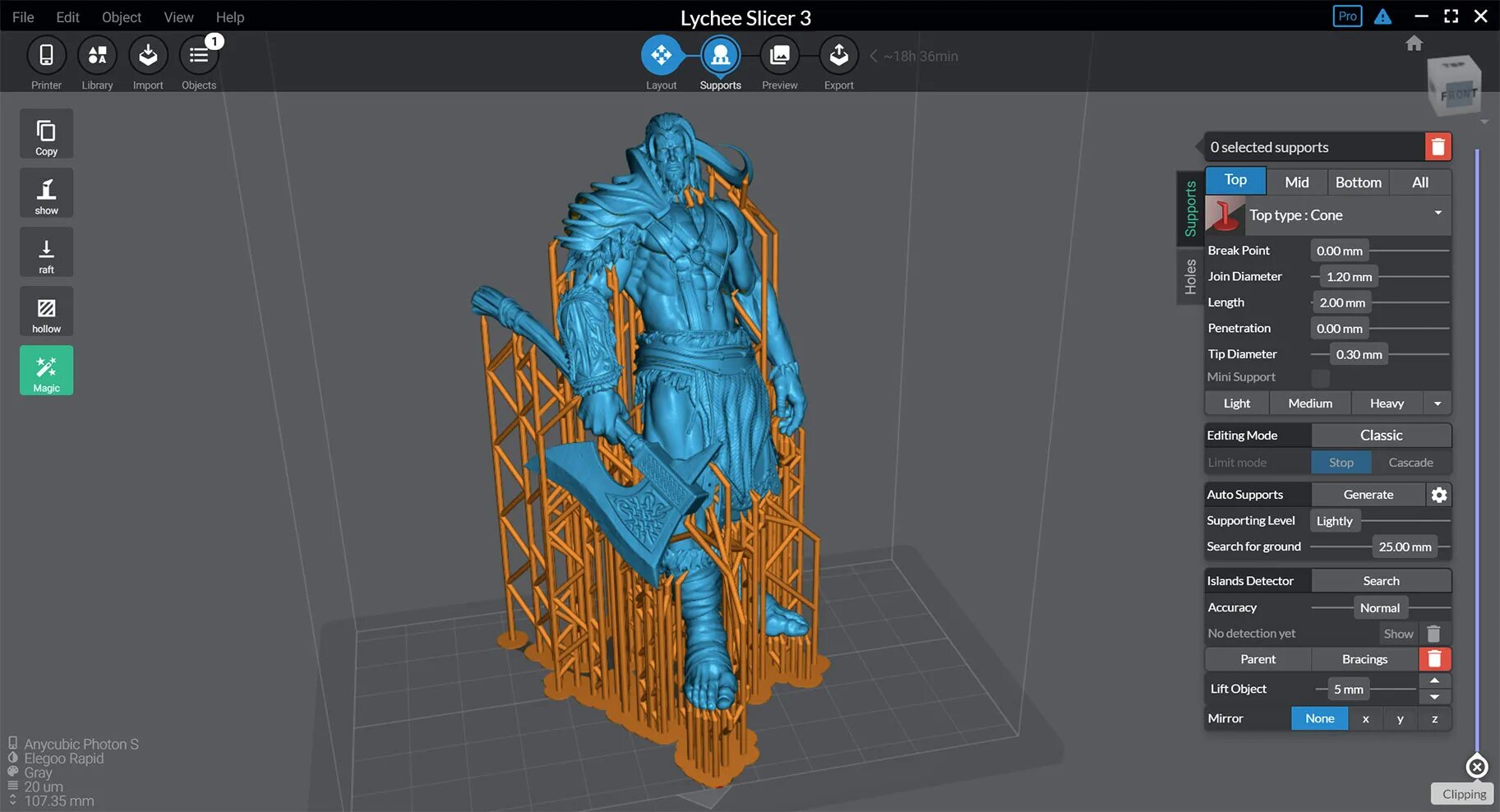1500x812 pixels.
Task: Open the Holes side tab
Action: tap(1190, 276)
